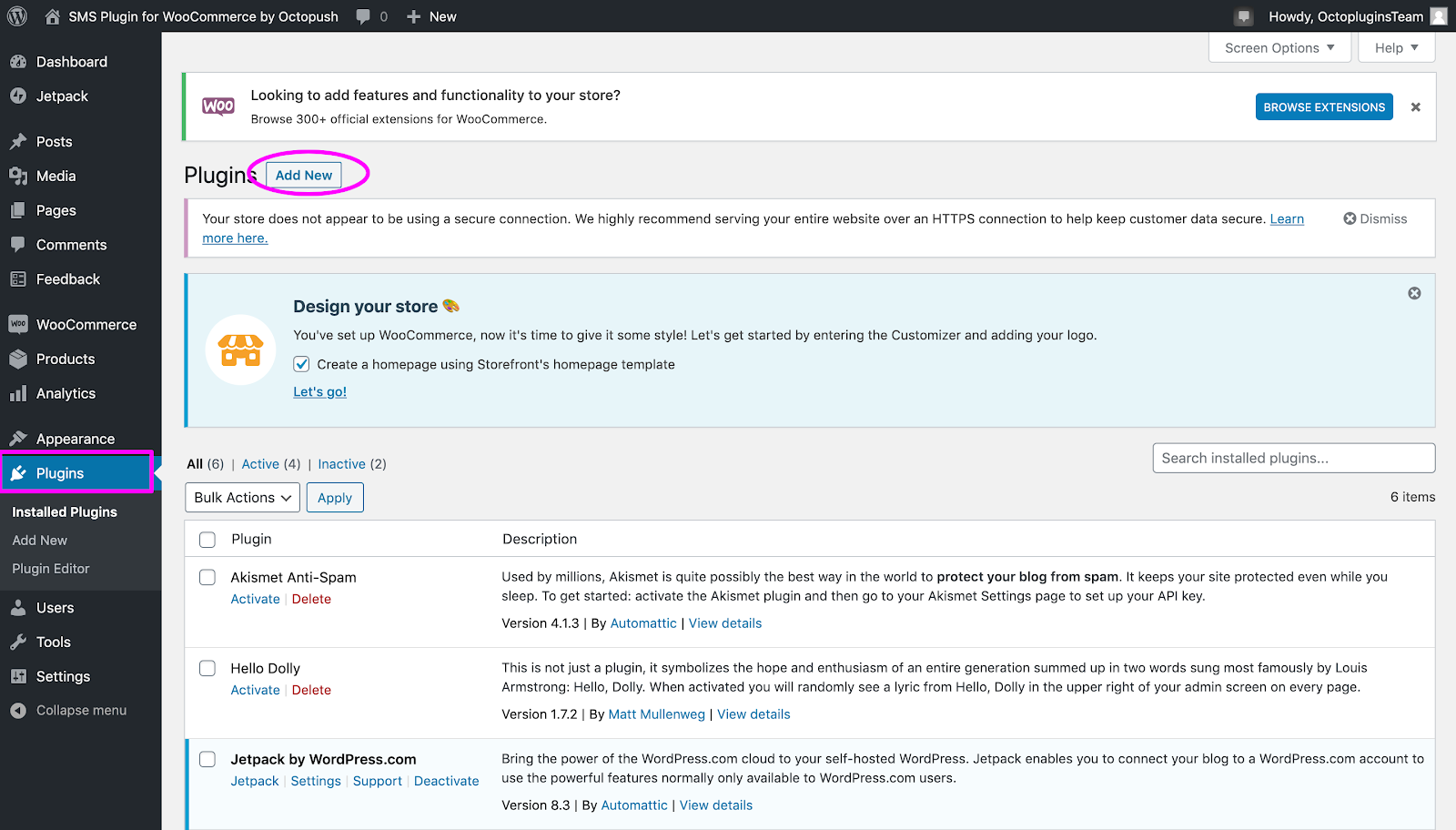Delete the Akismet Anti-Spam plugin
The width and height of the screenshot is (1456, 830).
(x=311, y=599)
